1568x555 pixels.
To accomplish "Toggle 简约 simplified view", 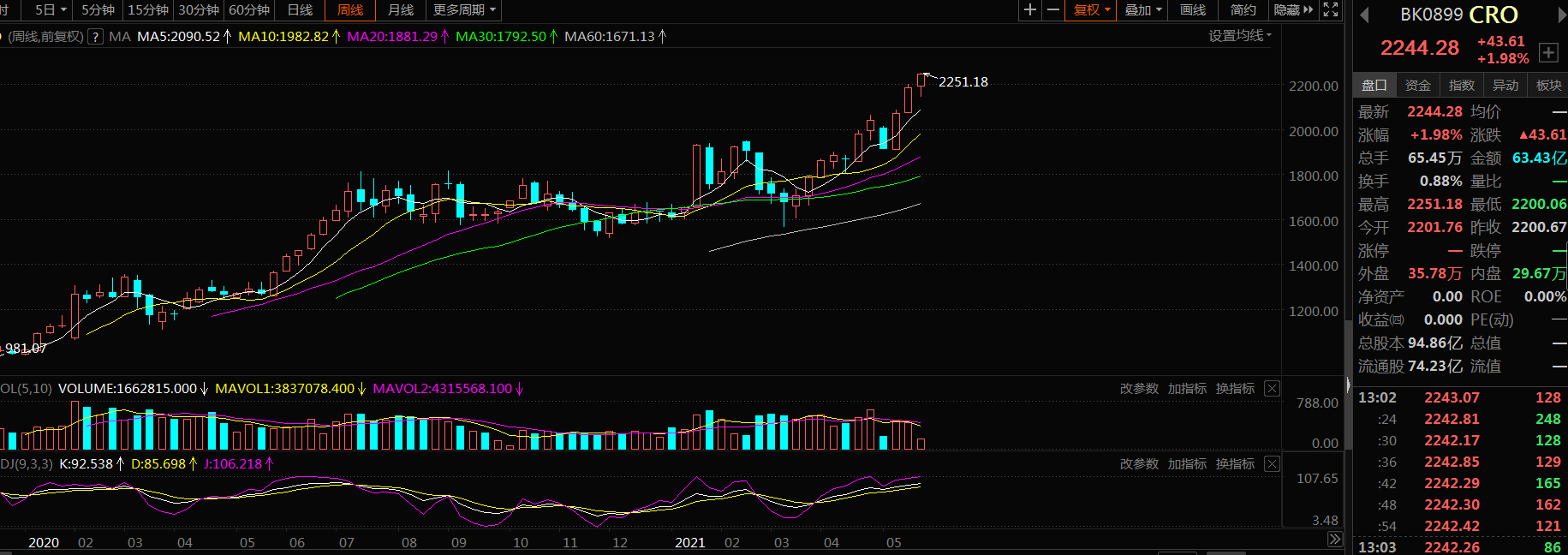I will coord(1243,10).
